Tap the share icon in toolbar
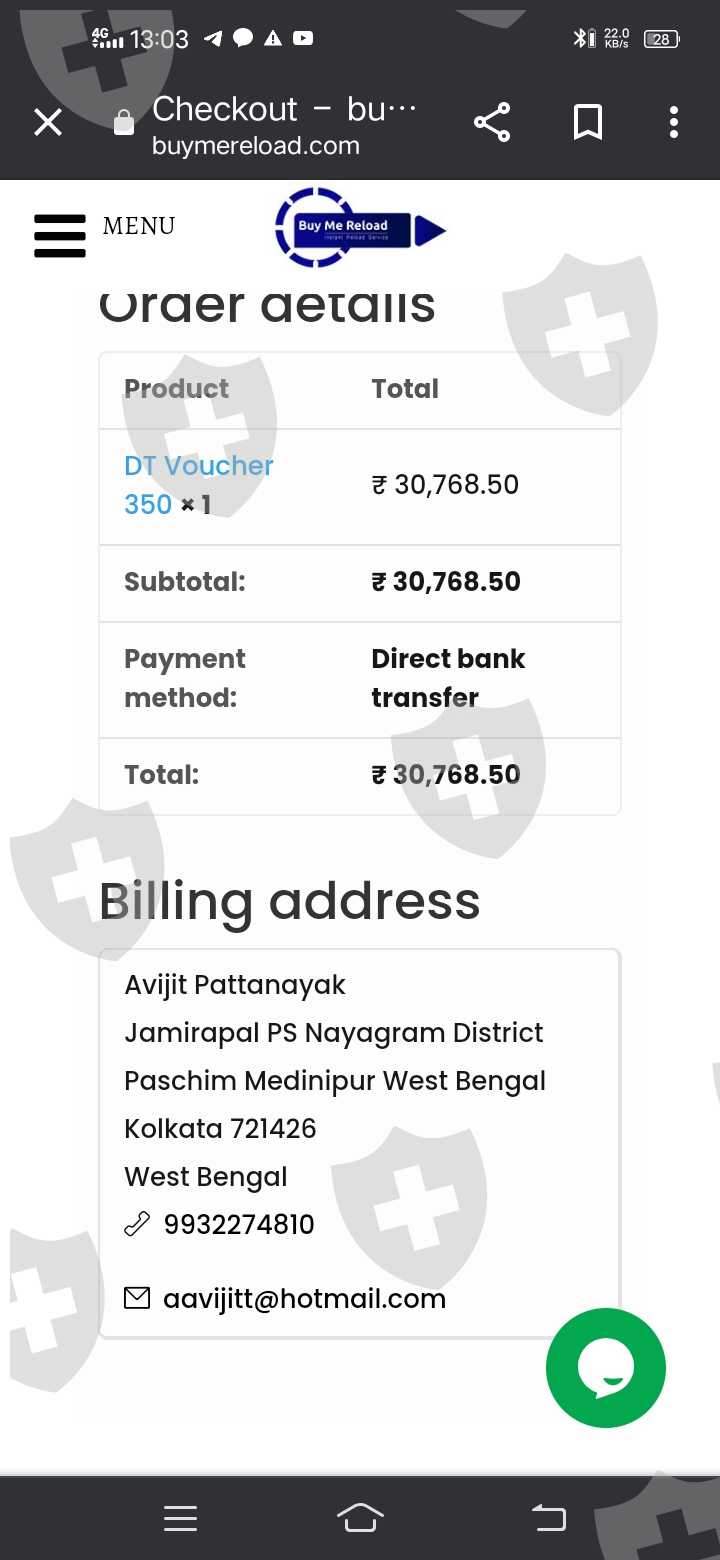720x1560 pixels. (x=492, y=123)
